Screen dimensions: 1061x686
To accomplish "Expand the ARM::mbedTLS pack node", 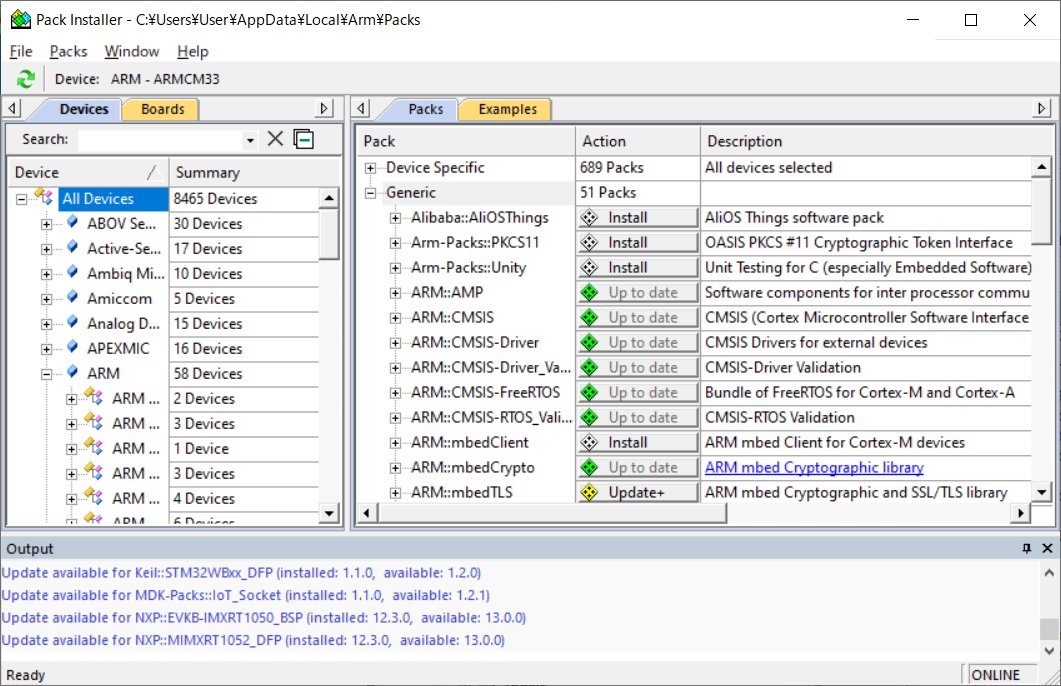I will coord(395,493).
